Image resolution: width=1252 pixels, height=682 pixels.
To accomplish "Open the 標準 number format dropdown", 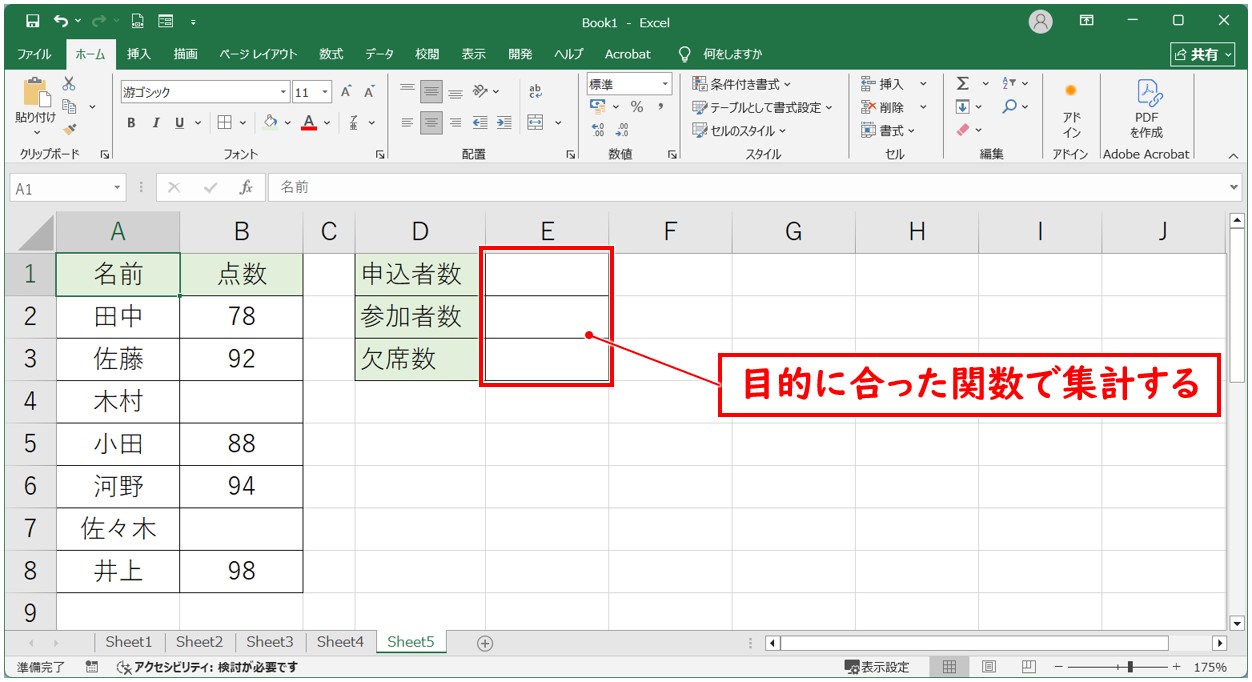I will tap(663, 83).
